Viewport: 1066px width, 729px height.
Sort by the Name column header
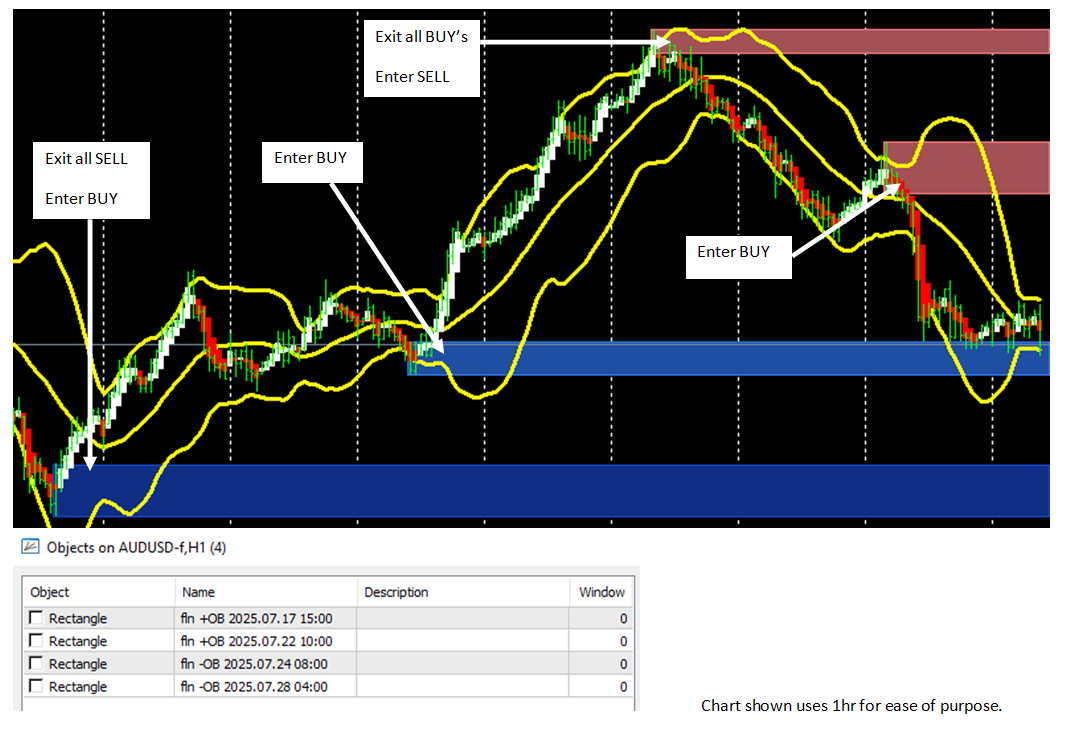click(x=266, y=592)
